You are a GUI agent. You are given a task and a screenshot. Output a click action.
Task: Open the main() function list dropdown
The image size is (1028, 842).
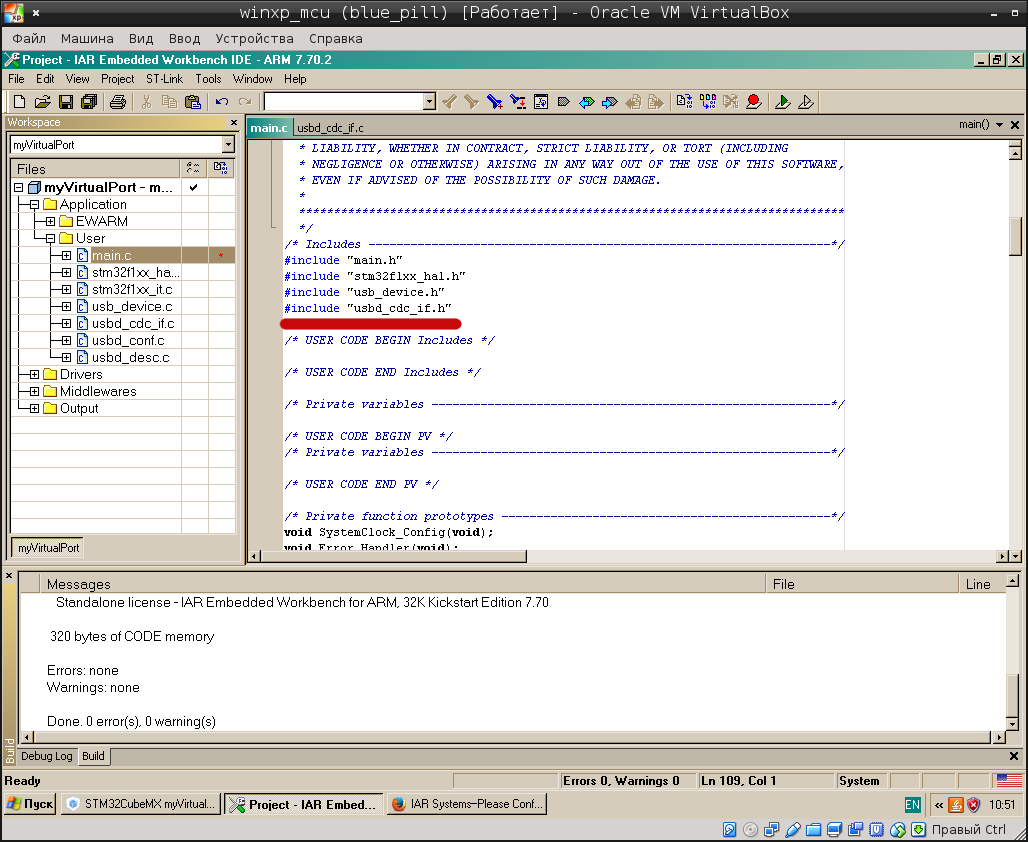pyautogui.click(x=999, y=125)
